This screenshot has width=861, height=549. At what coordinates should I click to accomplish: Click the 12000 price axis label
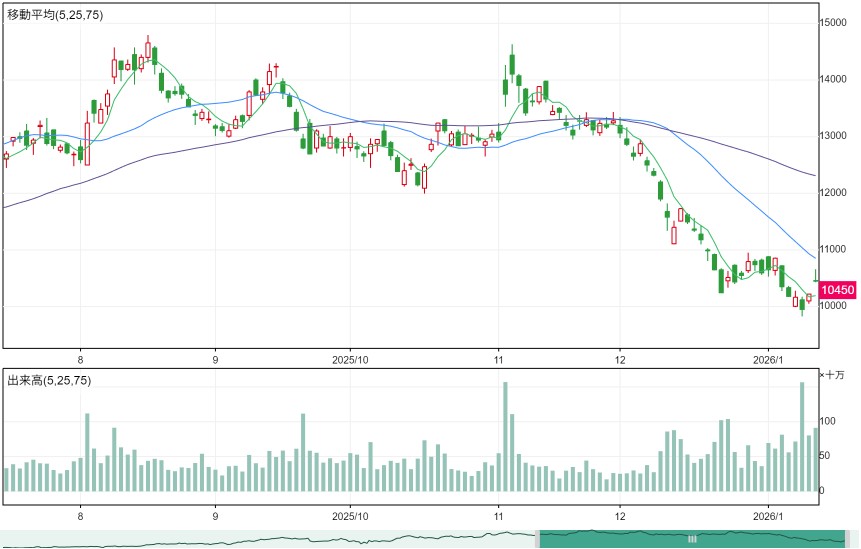(832, 193)
